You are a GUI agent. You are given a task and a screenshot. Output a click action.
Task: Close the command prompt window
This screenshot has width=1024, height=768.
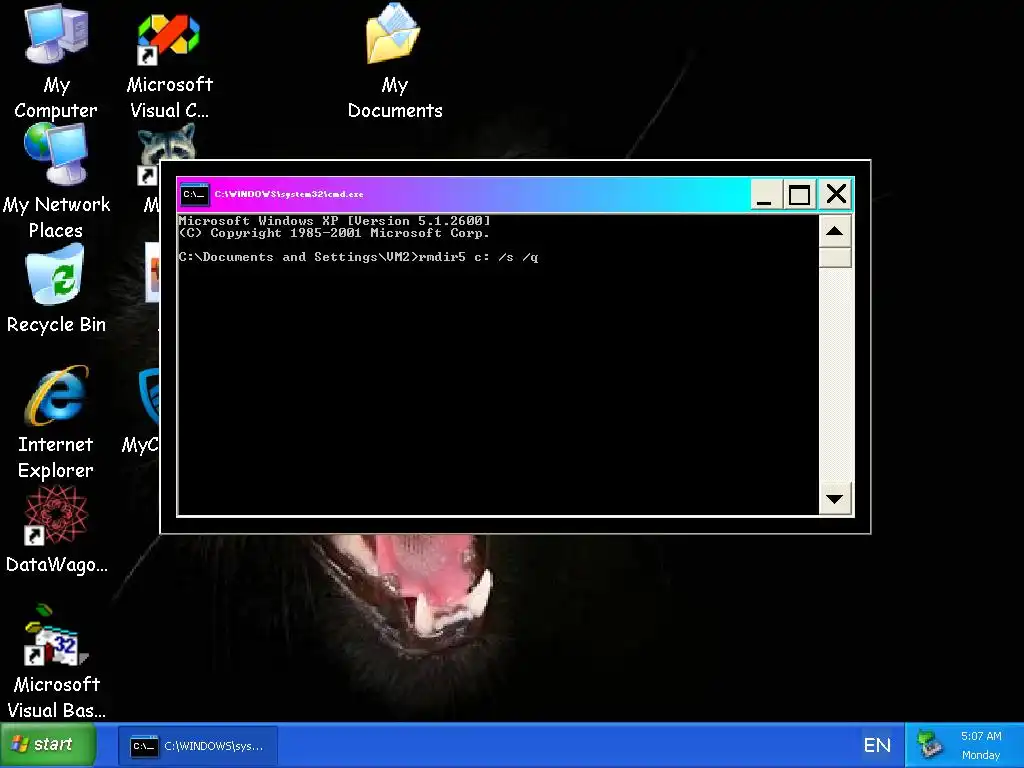coord(836,195)
